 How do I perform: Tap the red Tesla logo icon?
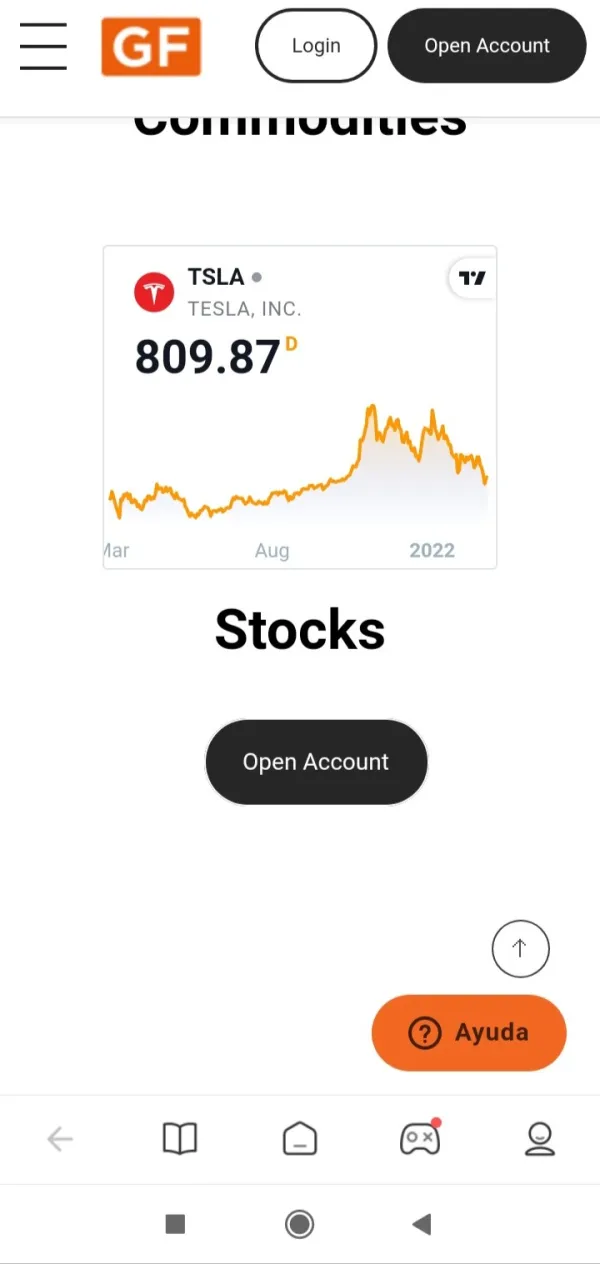click(x=154, y=292)
